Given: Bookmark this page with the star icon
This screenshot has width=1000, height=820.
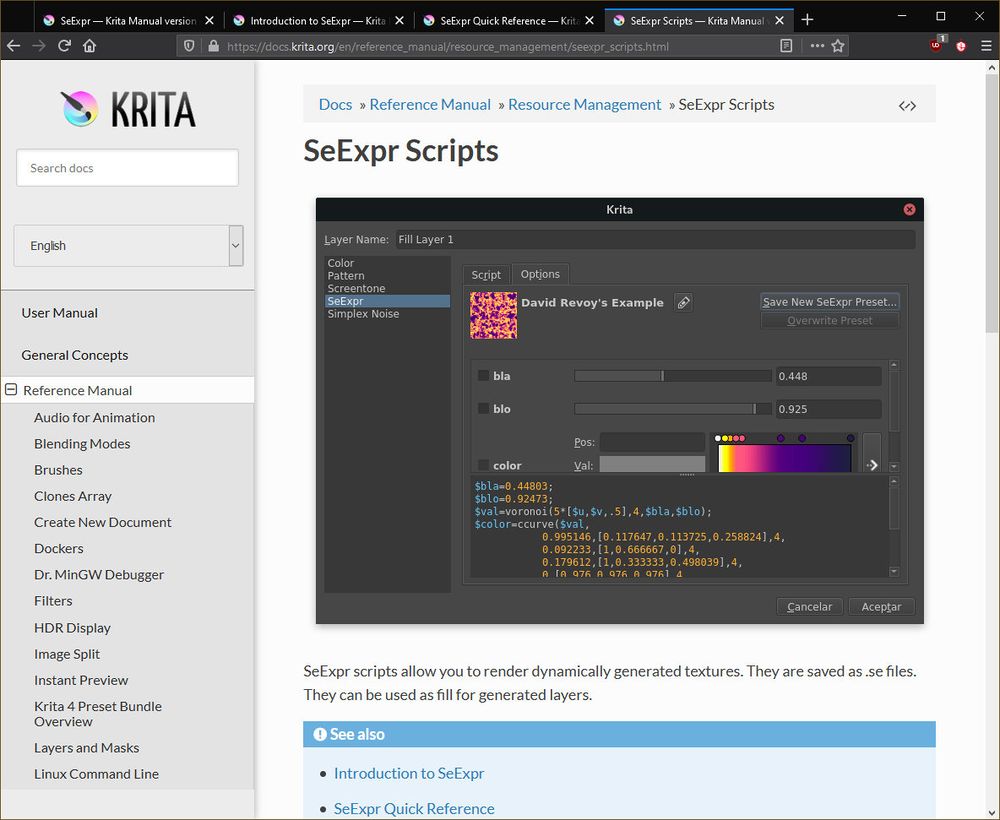Looking at the screenshot, I should [x=838, y=45].
